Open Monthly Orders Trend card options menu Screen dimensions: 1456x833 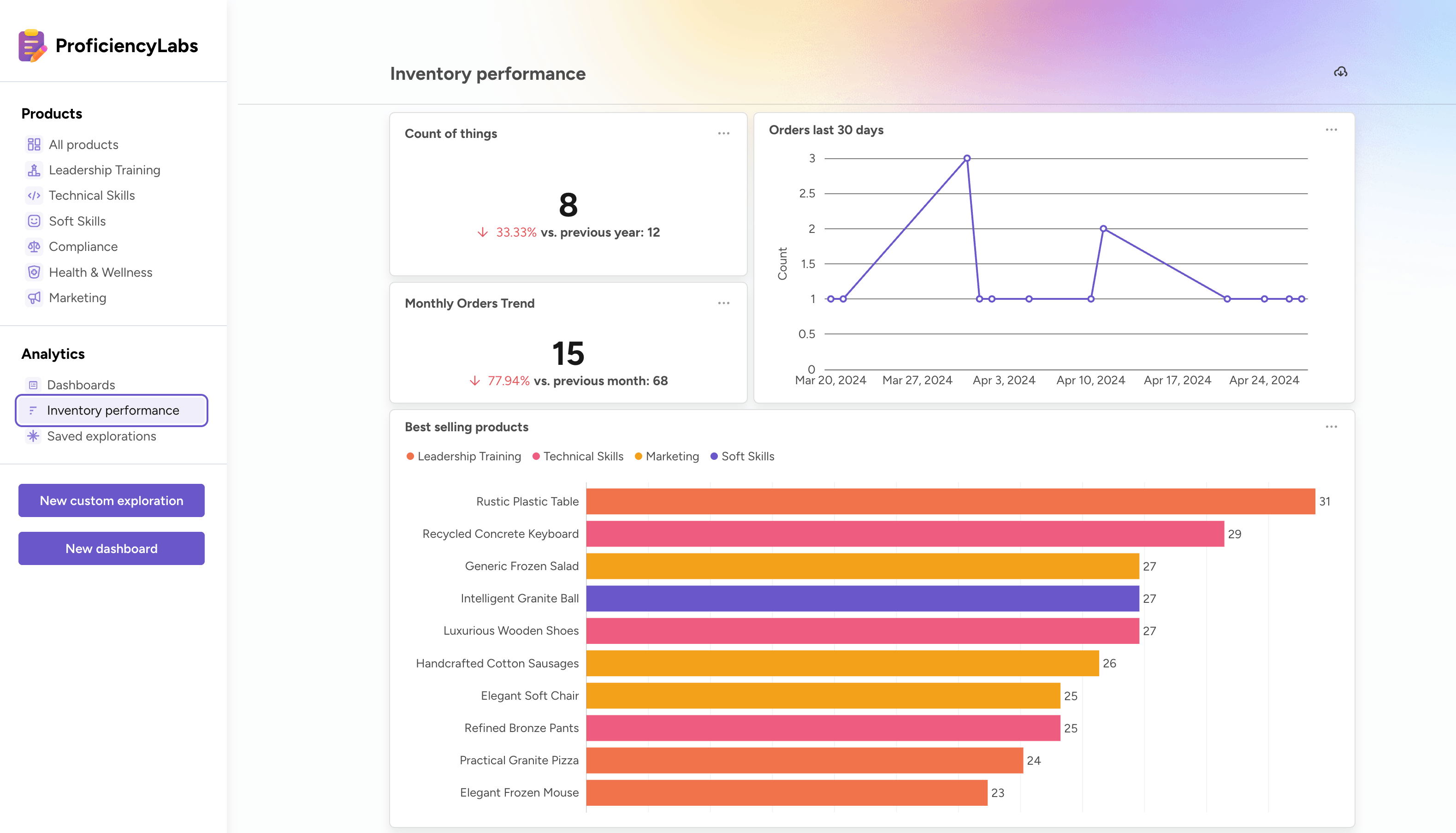click(x=723, y=303)
